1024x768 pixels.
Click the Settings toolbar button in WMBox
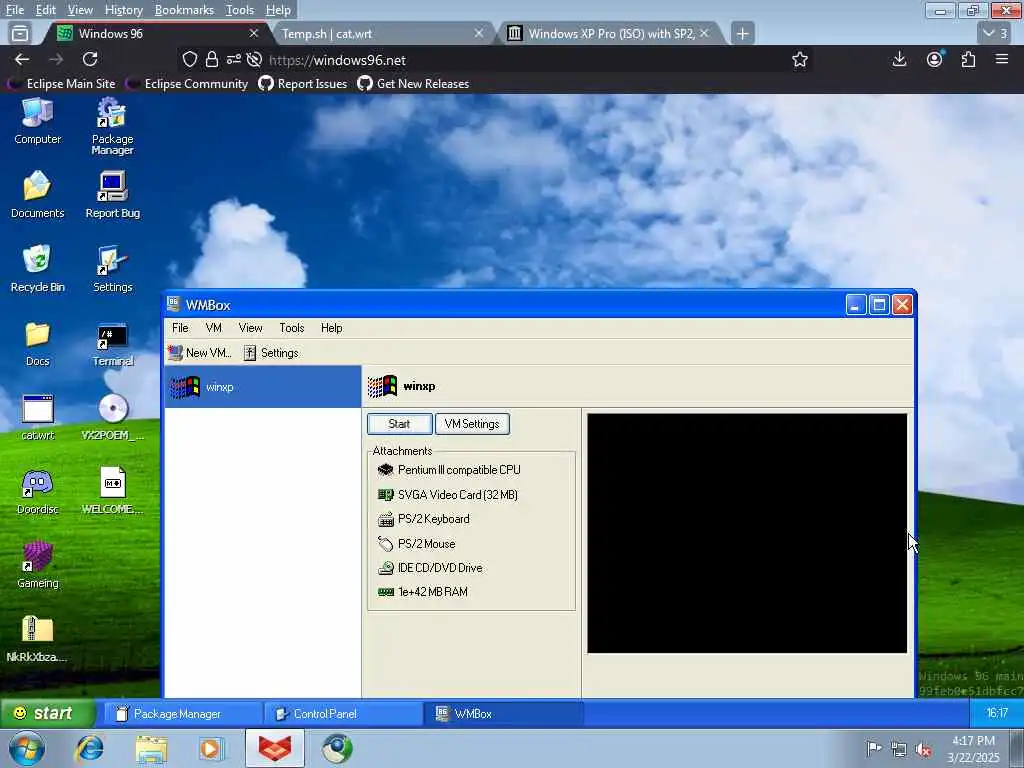[271, 353]
